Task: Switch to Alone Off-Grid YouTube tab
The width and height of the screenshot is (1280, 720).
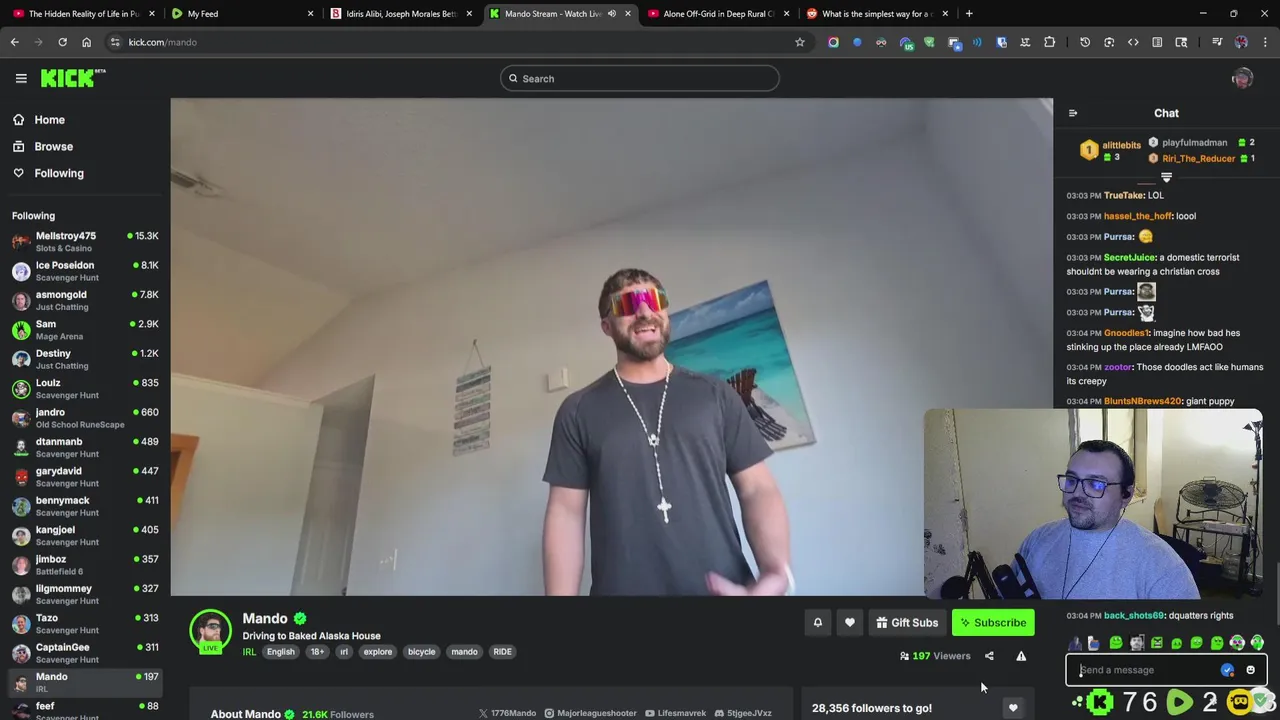Action: pyautogui.click(x=718, y=14)
